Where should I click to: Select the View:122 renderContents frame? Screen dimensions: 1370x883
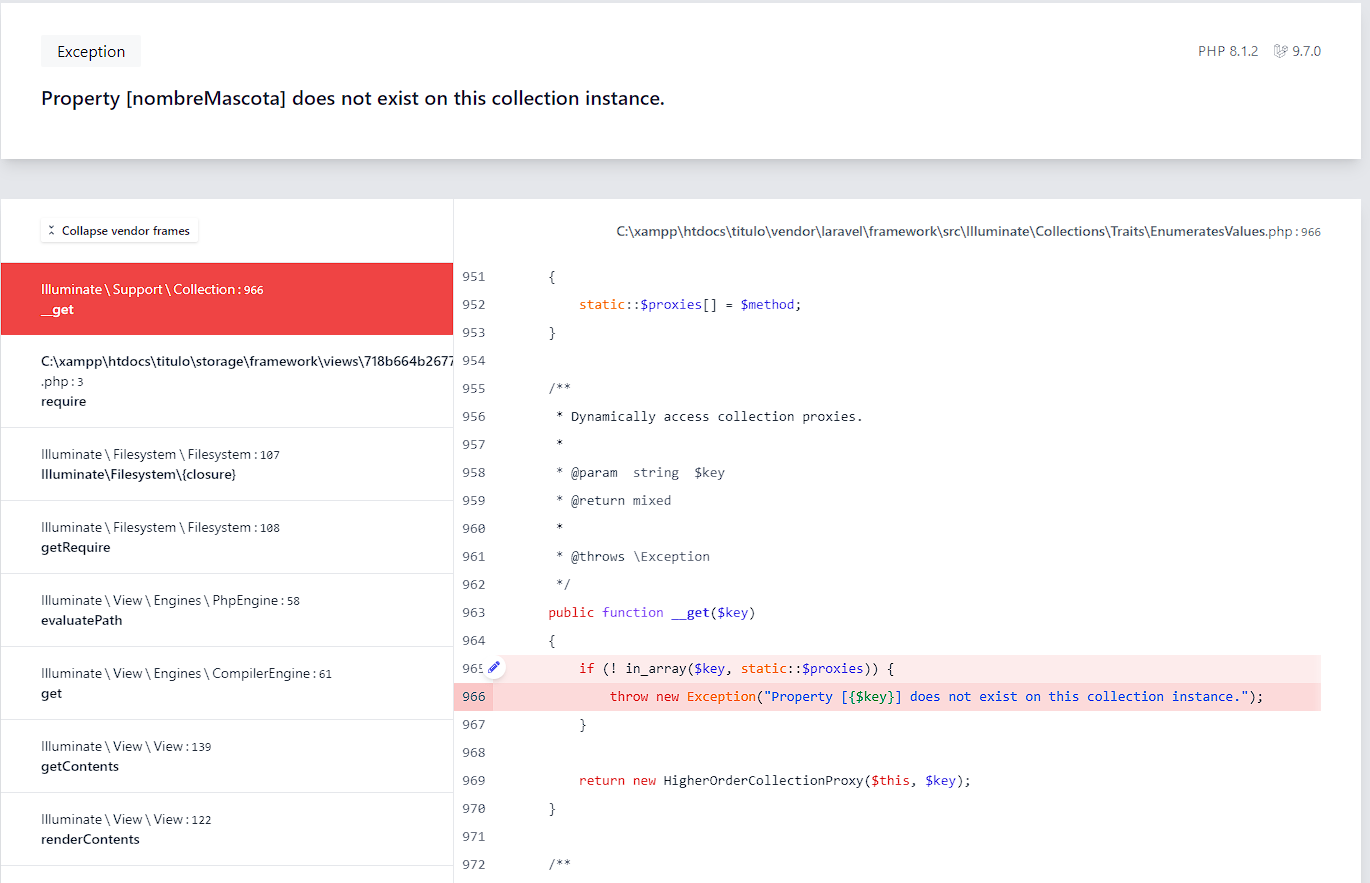click(227, 829)
